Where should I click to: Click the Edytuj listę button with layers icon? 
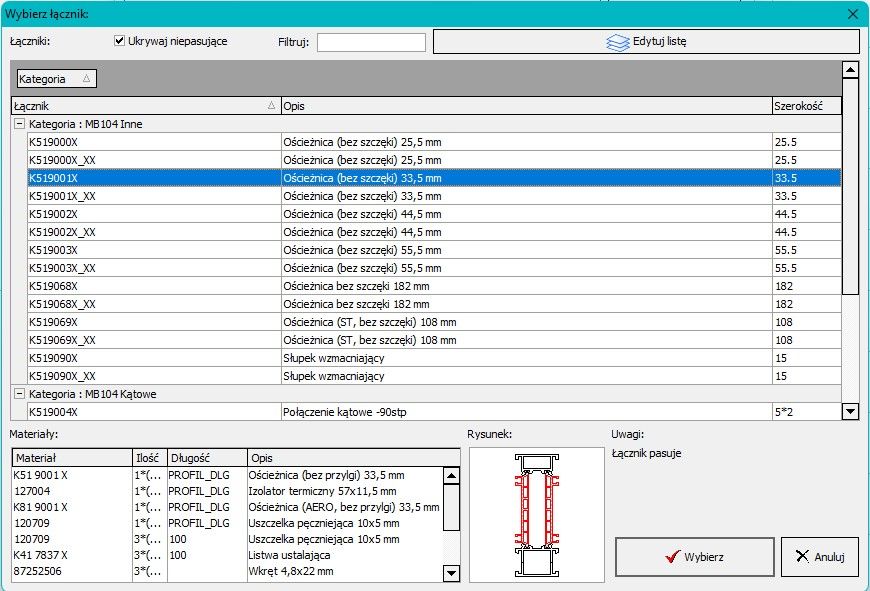click(x=646, y=42)
